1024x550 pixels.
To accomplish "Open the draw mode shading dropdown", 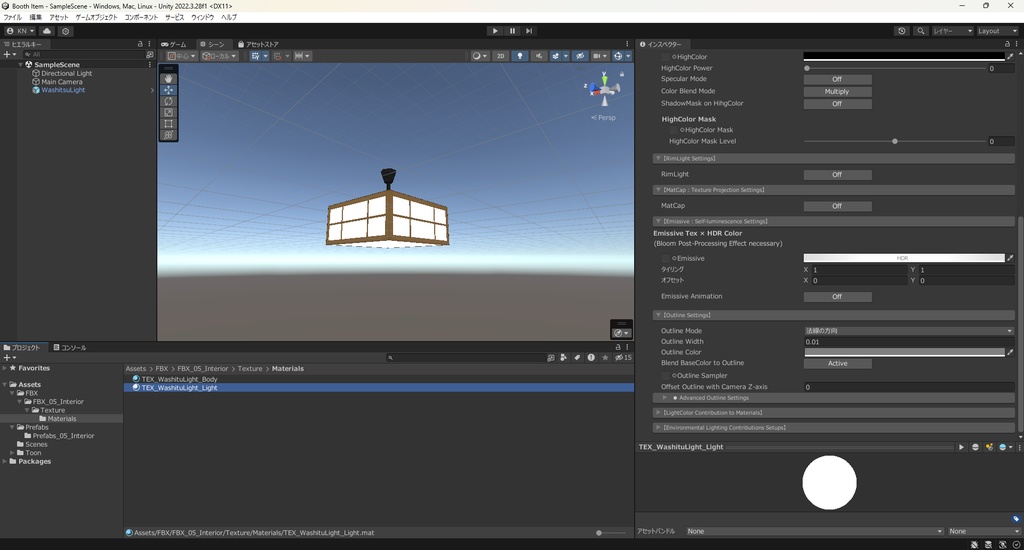I will [x=480, y=56].
